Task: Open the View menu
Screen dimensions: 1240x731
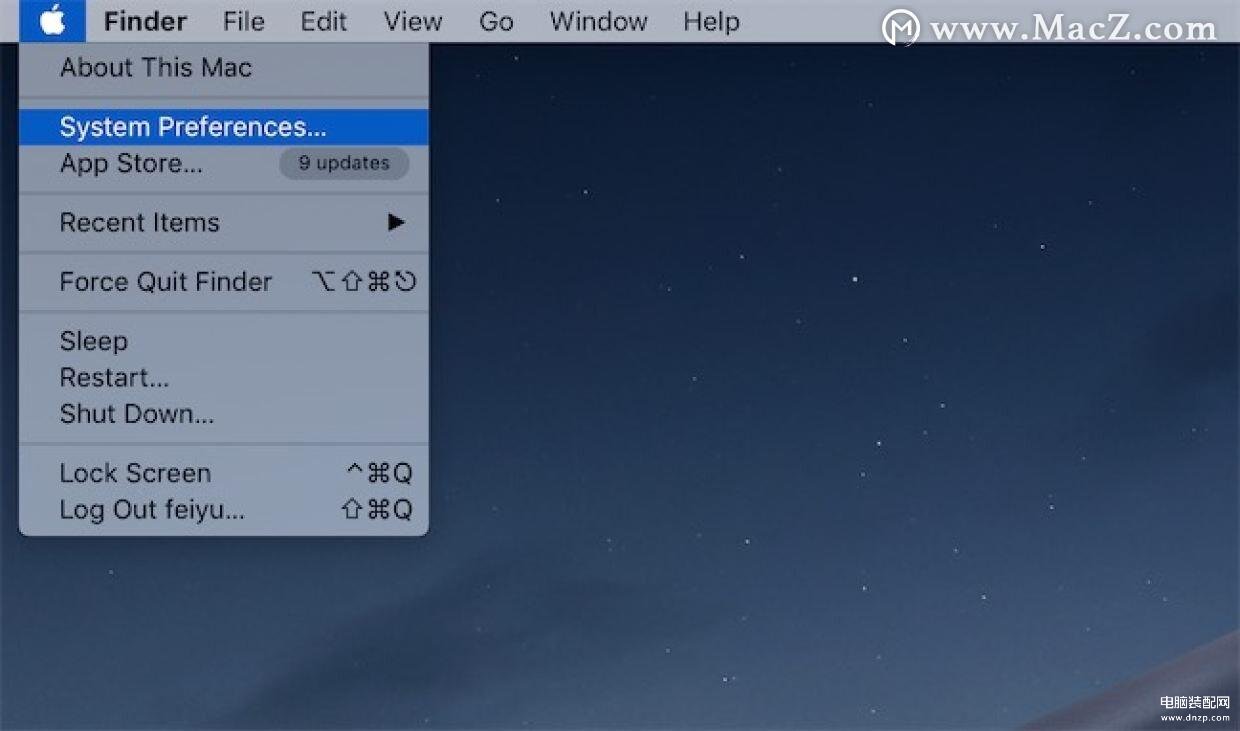Action: tap(413, 21)
